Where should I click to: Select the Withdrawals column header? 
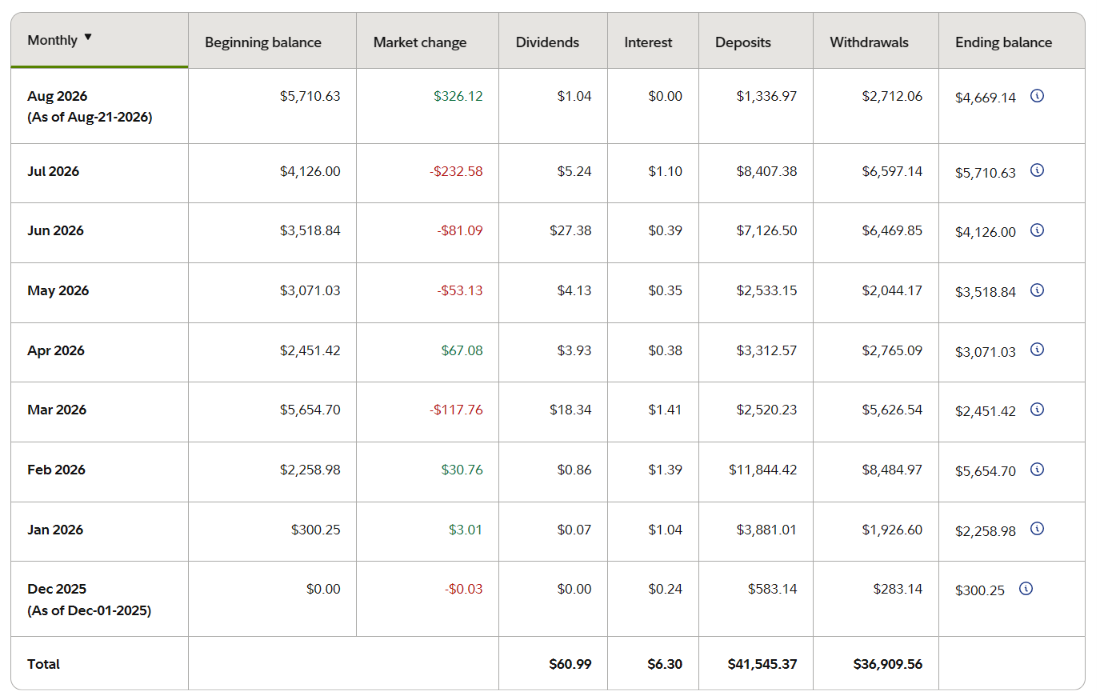click(869, 42)
